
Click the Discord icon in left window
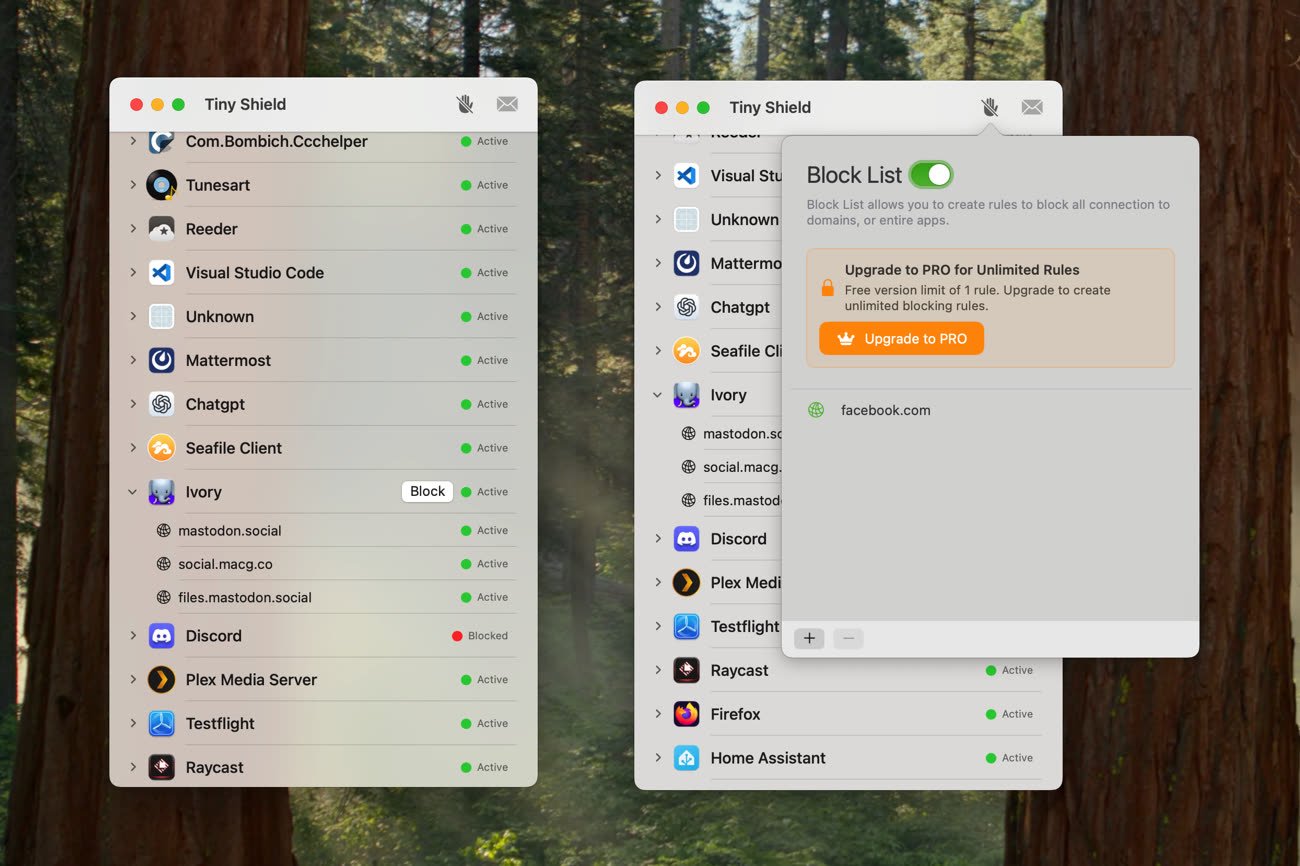[x=161, y=636]
